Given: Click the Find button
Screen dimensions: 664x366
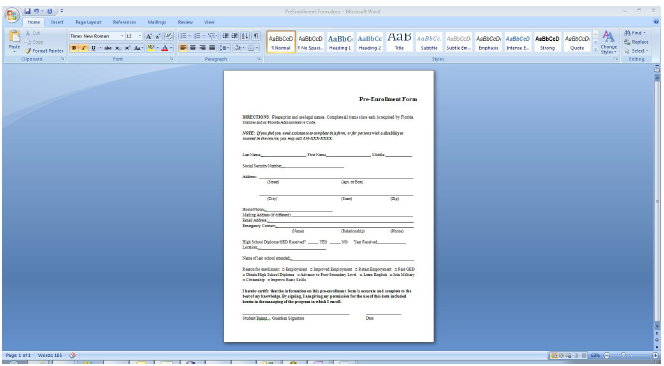Looking at the screenshot, I should (634, 33).
